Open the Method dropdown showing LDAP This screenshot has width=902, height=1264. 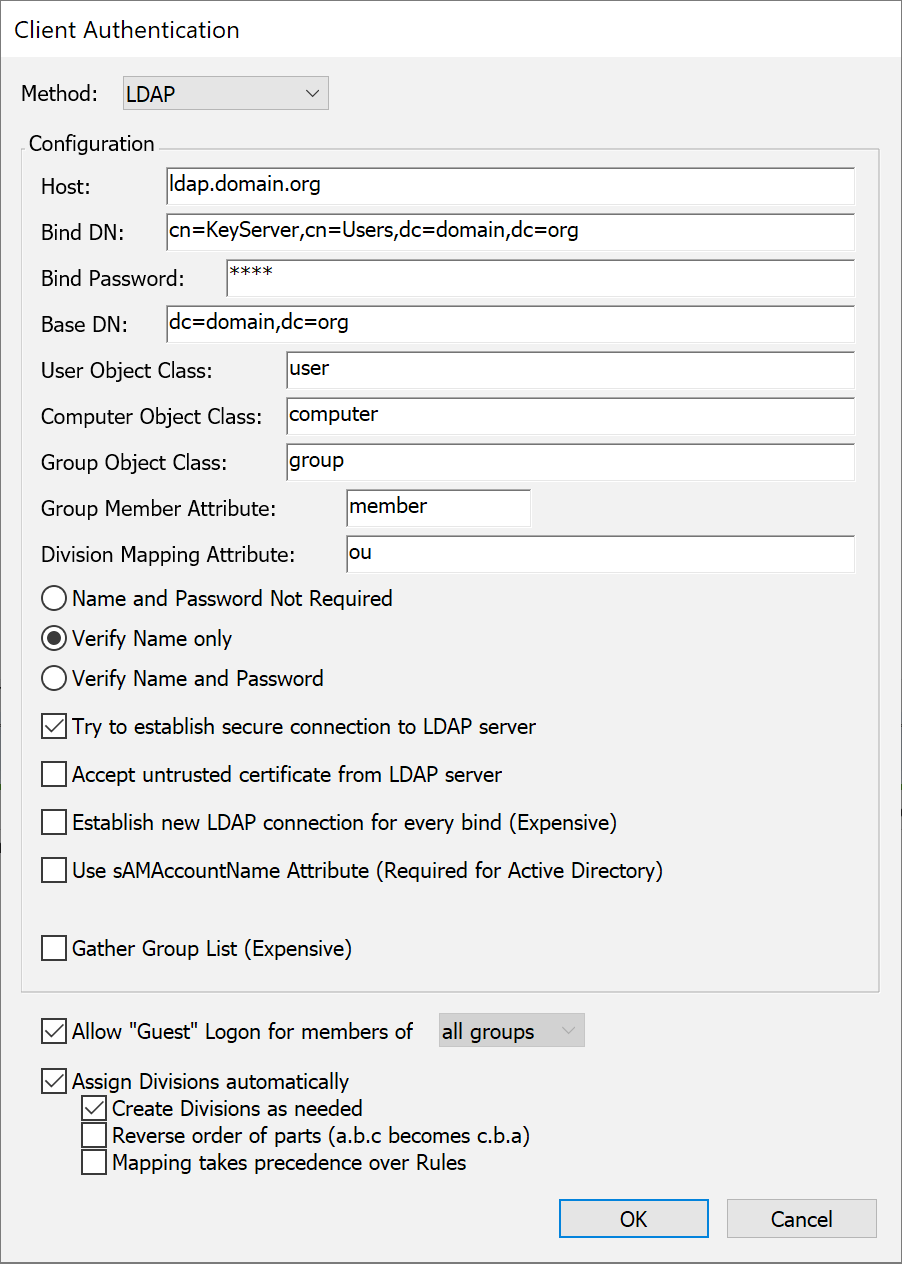(225, 94)
